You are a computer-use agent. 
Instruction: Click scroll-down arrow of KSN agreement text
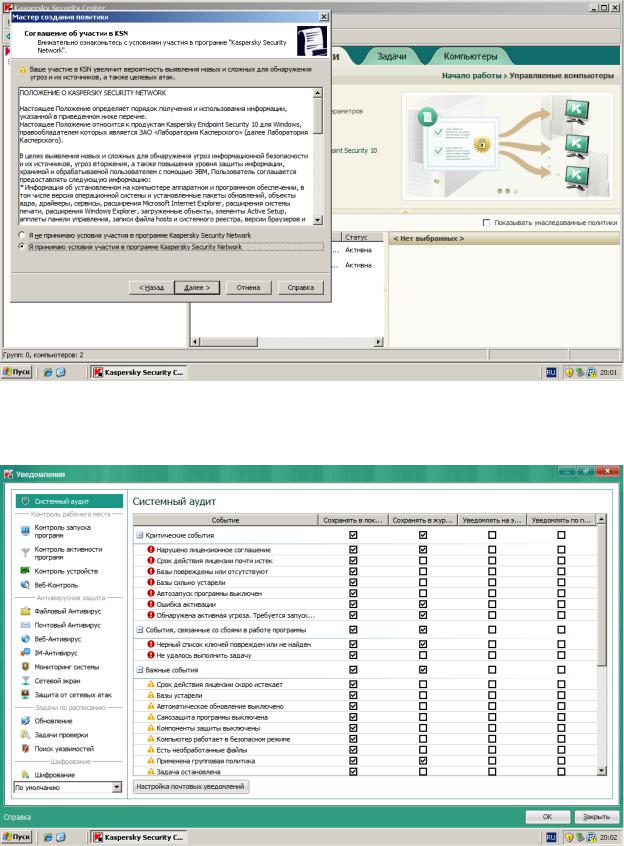pyautogui.click(x=318, y=220)
